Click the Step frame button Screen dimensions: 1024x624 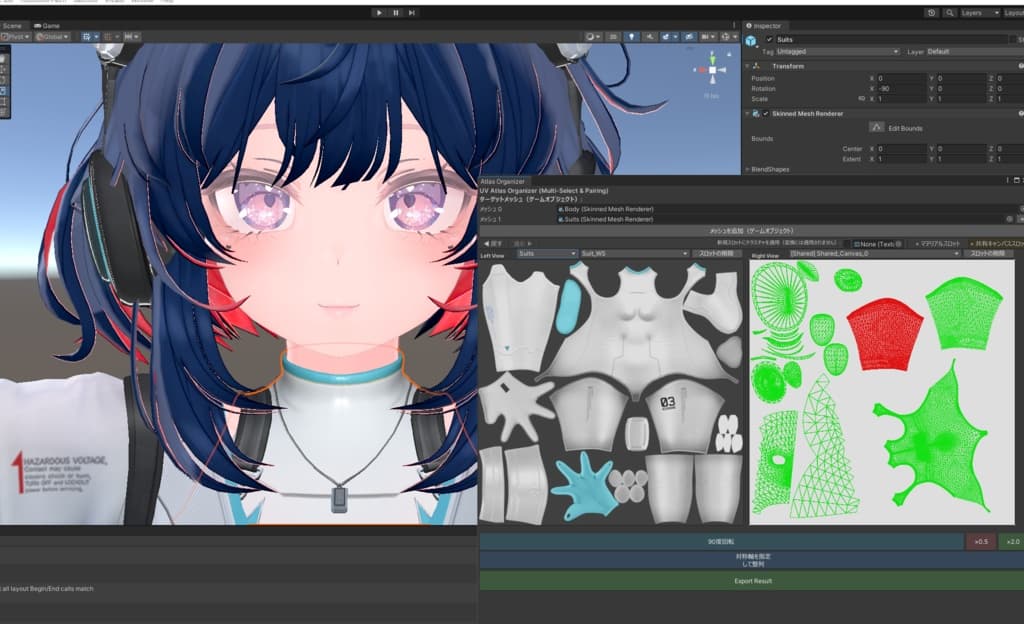click(412, 13)
